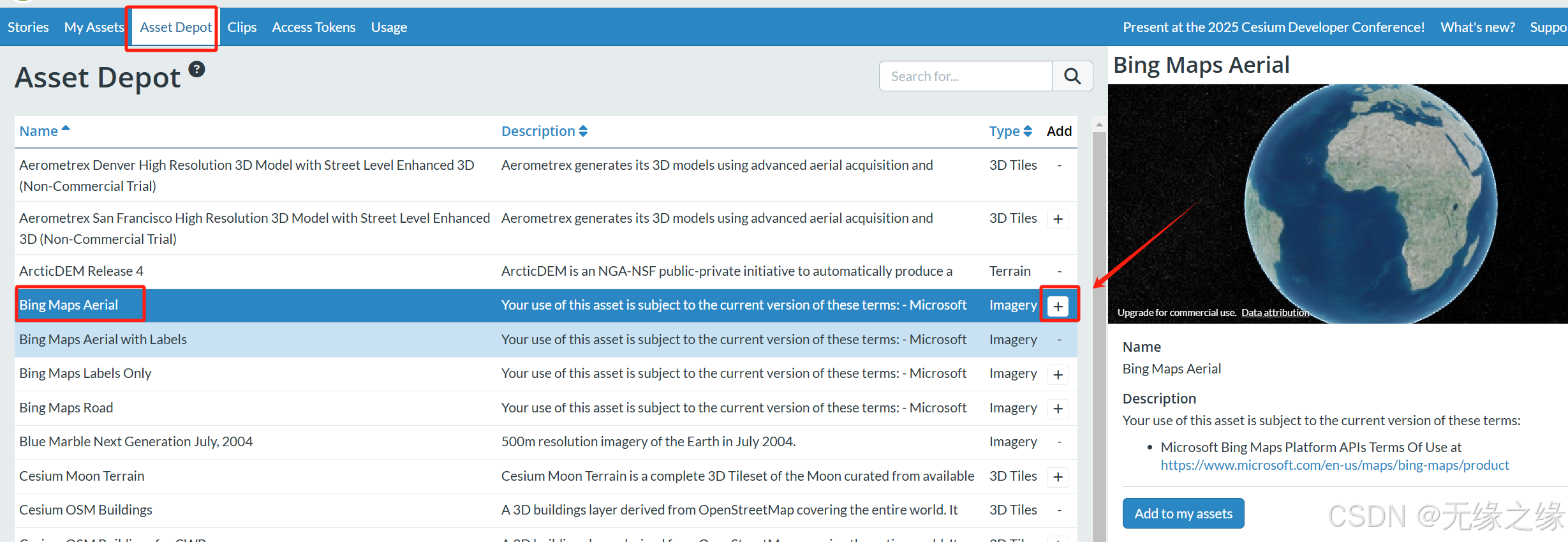Select the Bing Maps Labels Only row

[x=546, y=373]
